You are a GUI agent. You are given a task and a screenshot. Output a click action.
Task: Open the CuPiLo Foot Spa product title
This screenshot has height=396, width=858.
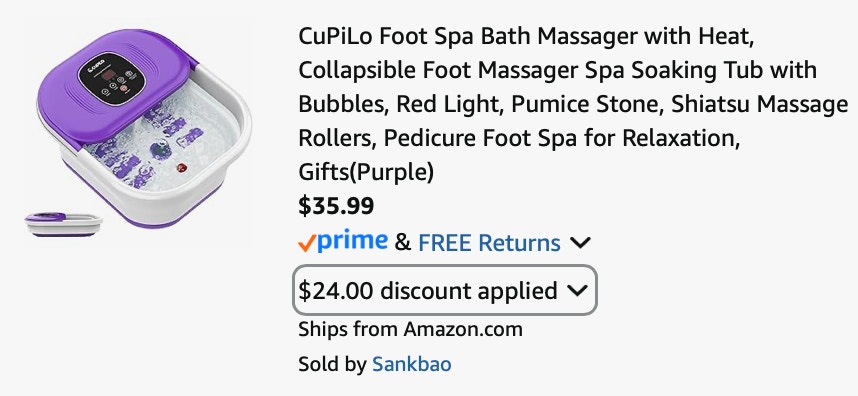pyautogui.click(x=573, y=104)
